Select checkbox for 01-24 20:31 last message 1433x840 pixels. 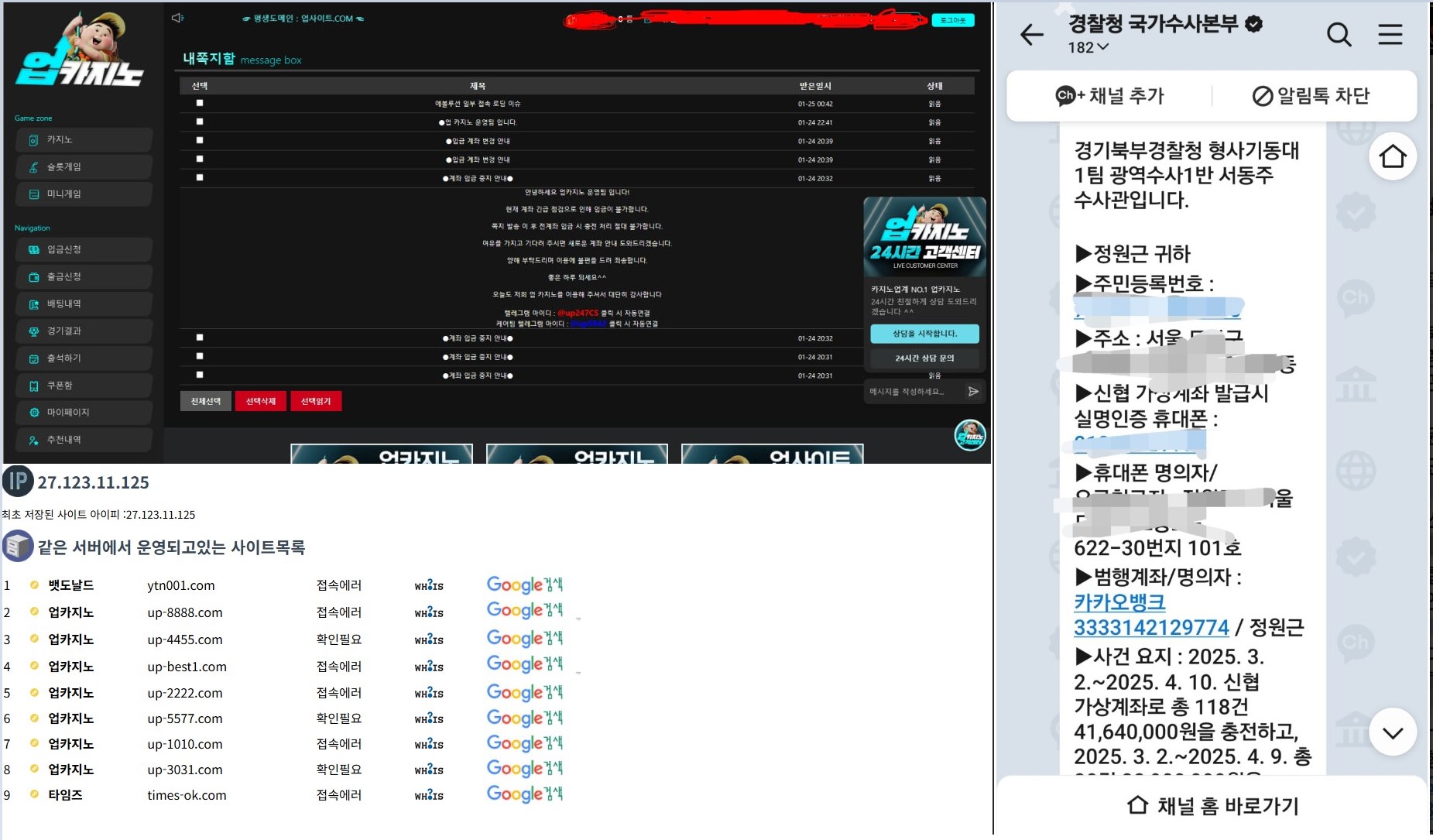(x=200, y=375)
